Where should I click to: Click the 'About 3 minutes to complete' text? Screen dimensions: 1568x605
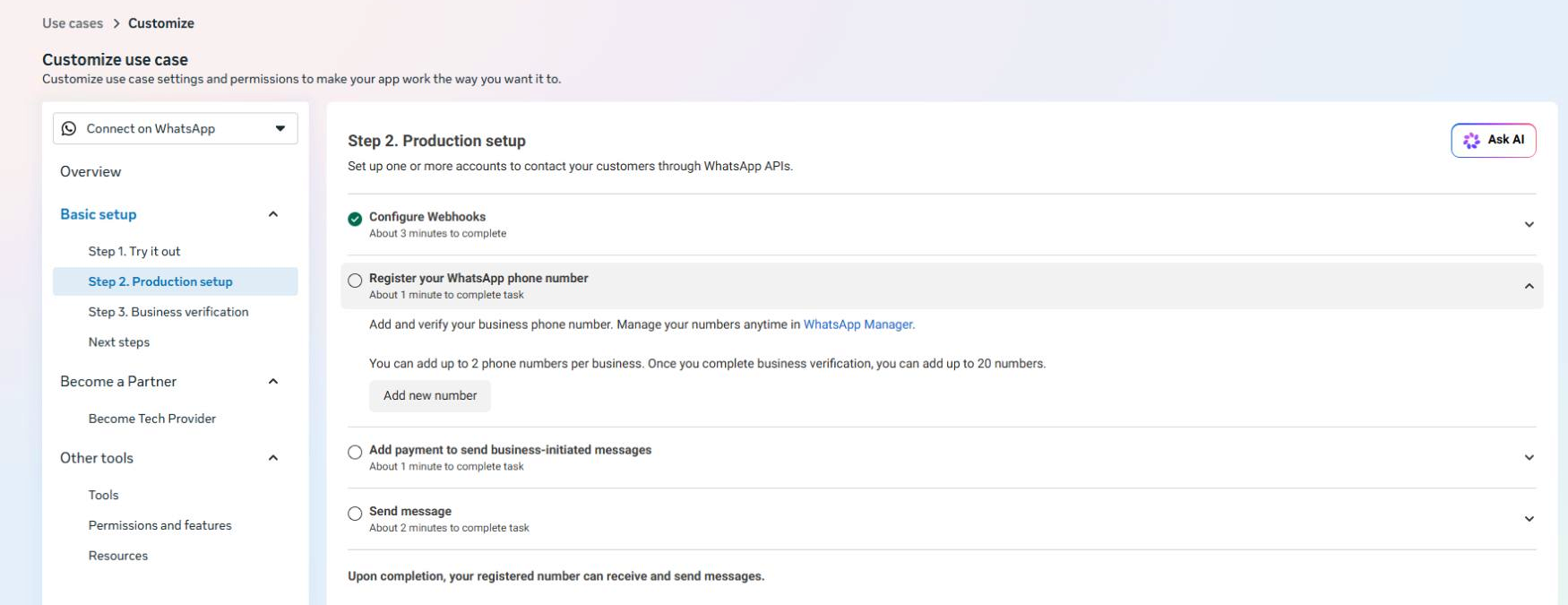point(438,234)
